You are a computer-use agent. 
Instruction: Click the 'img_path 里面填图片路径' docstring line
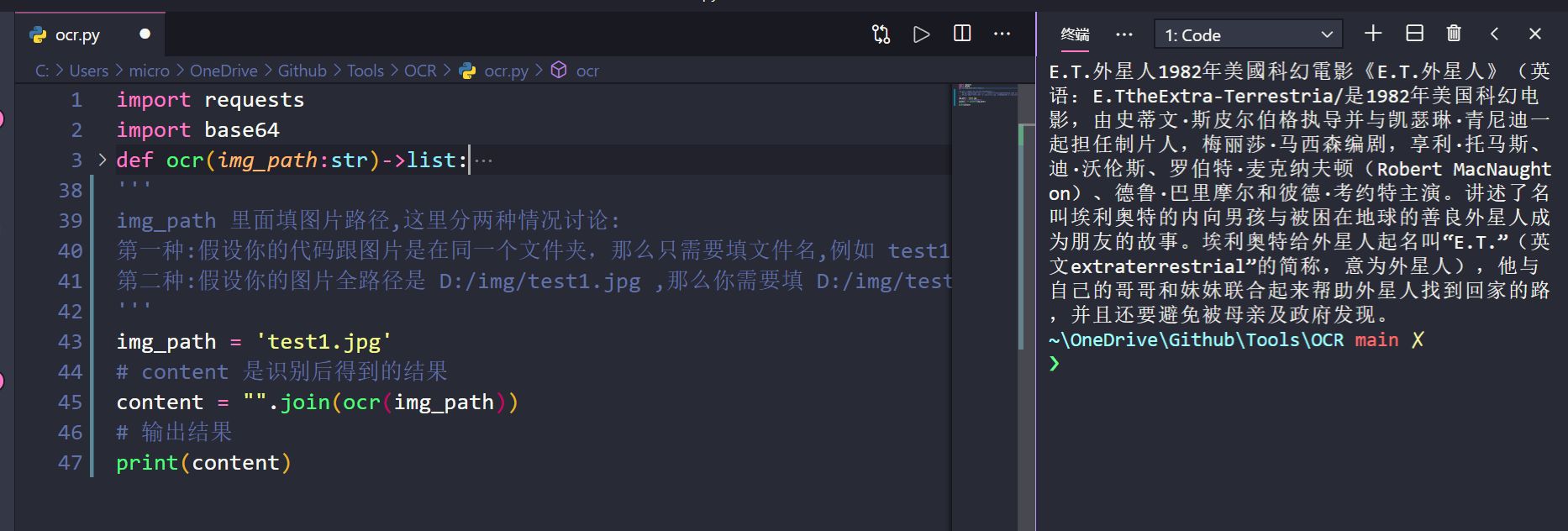click(x=368, y=221)
